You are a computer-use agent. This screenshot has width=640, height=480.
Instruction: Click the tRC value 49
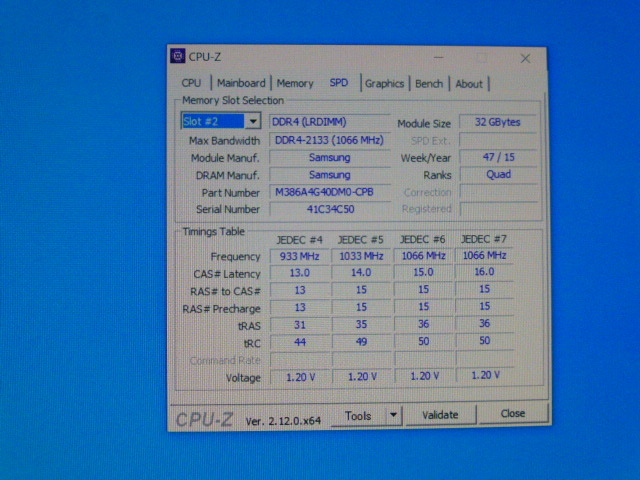click(361, 342)
